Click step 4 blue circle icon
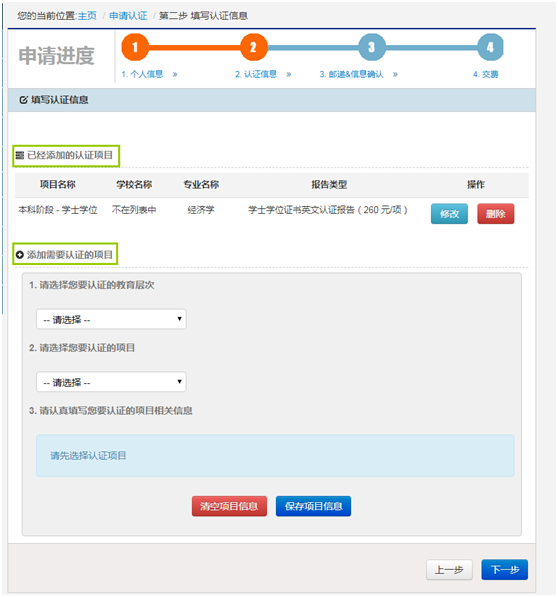558x597 pixels. click(x=490, y=47)
